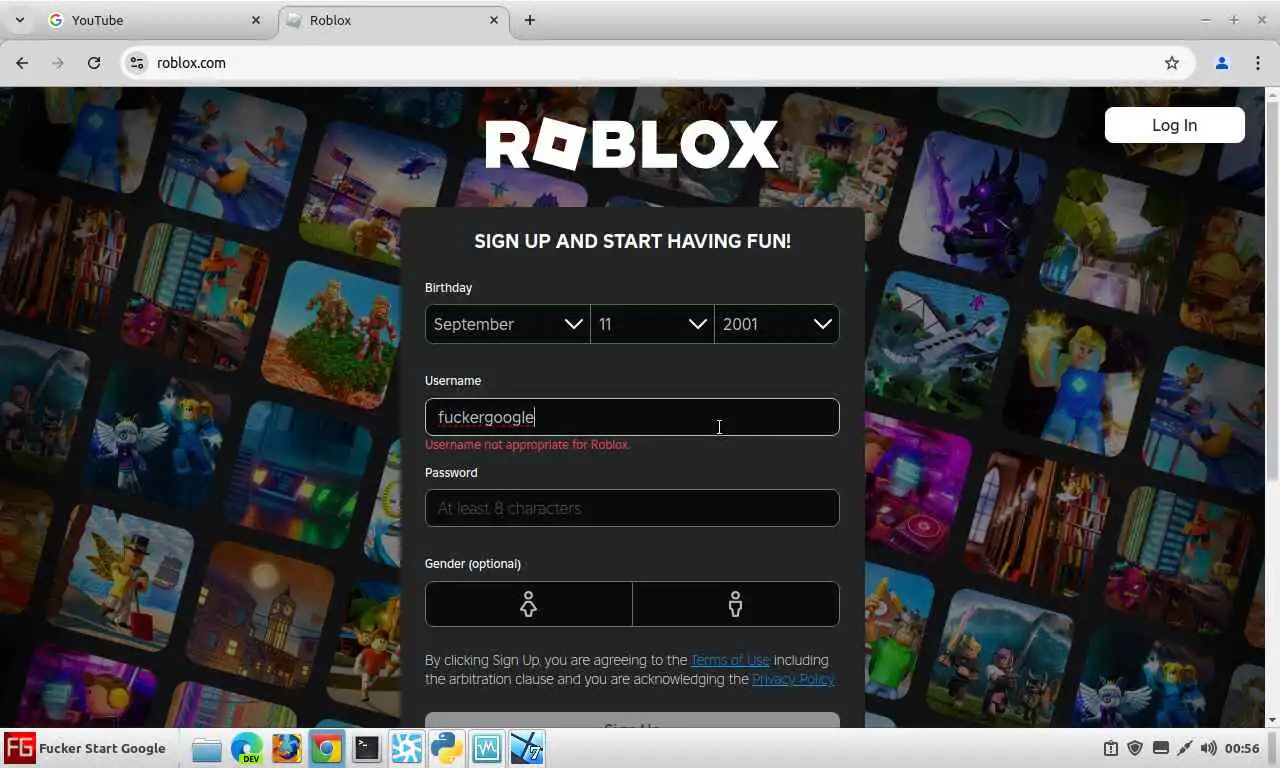Click the network plug tray icon
1280x768 pixels.
coord(1184,748)
